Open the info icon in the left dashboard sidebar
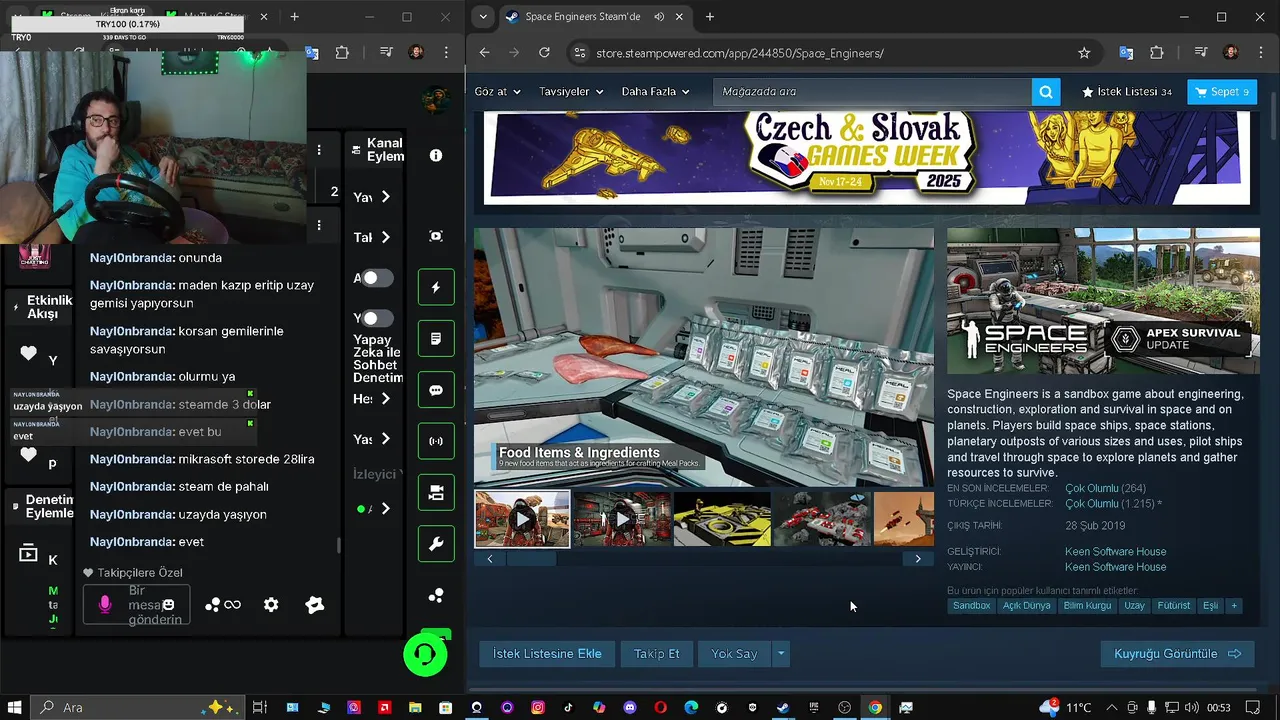 [x=436, y=155]
